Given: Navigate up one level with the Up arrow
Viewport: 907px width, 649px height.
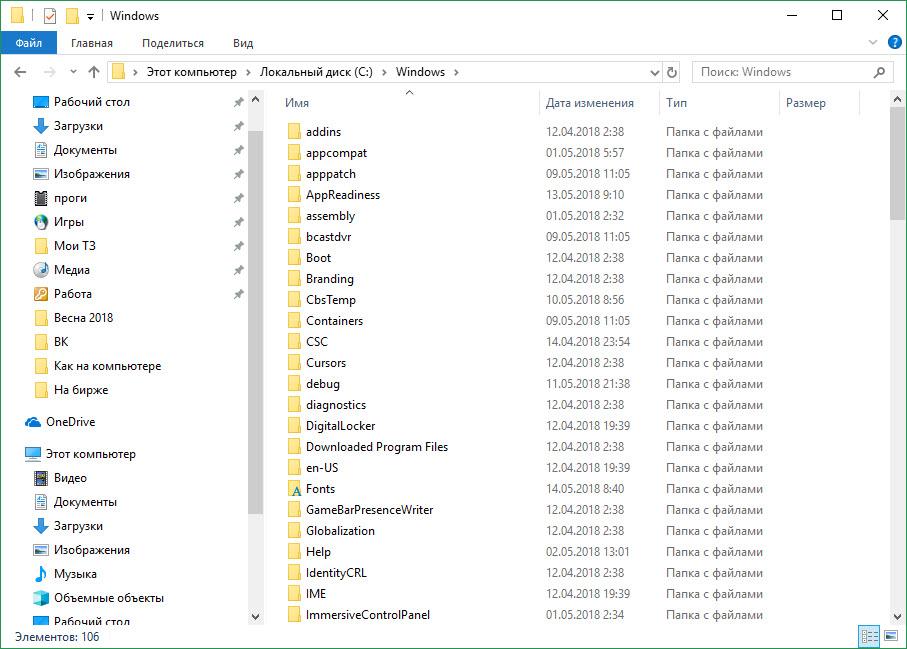Looking at the screenshot, I should [x=94, y=72].
